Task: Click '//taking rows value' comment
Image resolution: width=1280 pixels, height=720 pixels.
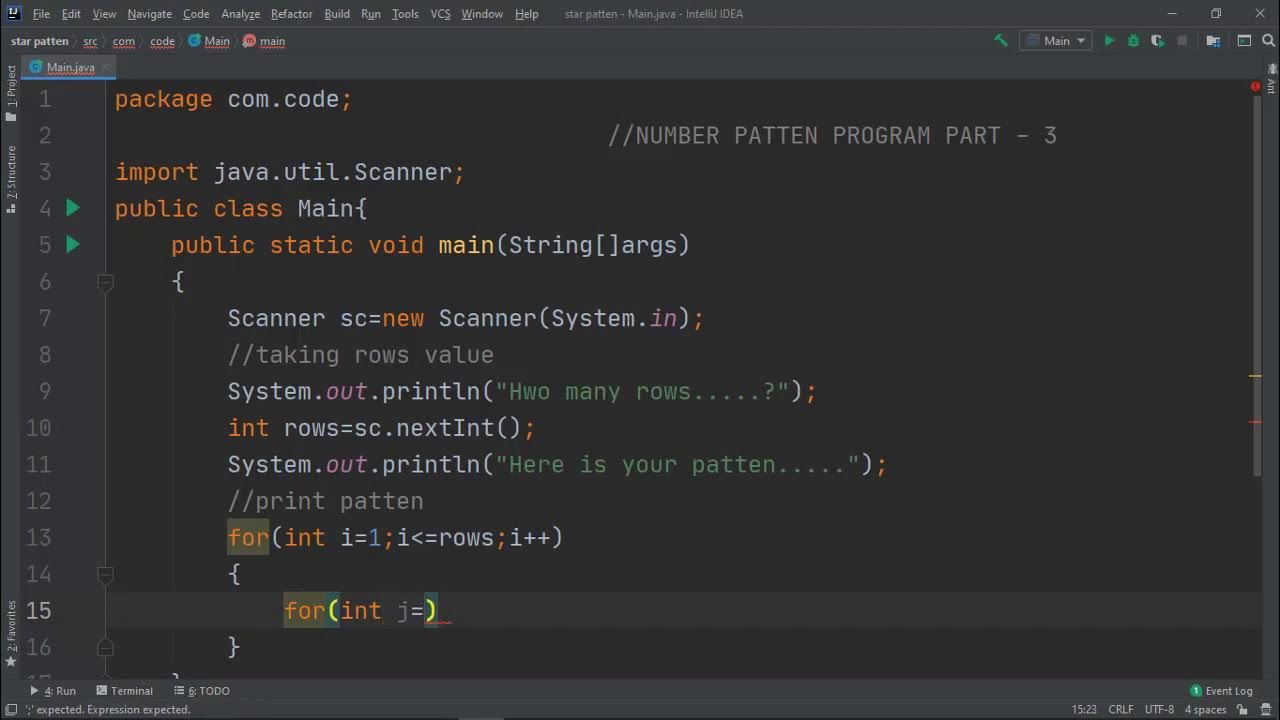Action: point(361,355)
